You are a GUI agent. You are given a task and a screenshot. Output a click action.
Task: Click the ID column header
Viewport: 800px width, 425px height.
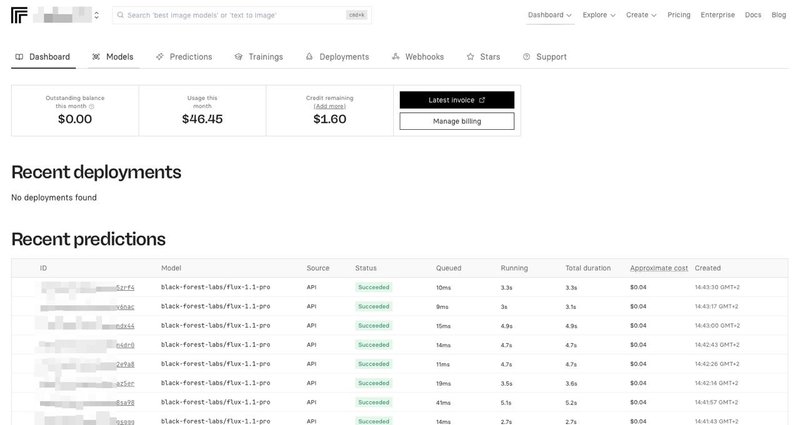[x=43, y=268]
